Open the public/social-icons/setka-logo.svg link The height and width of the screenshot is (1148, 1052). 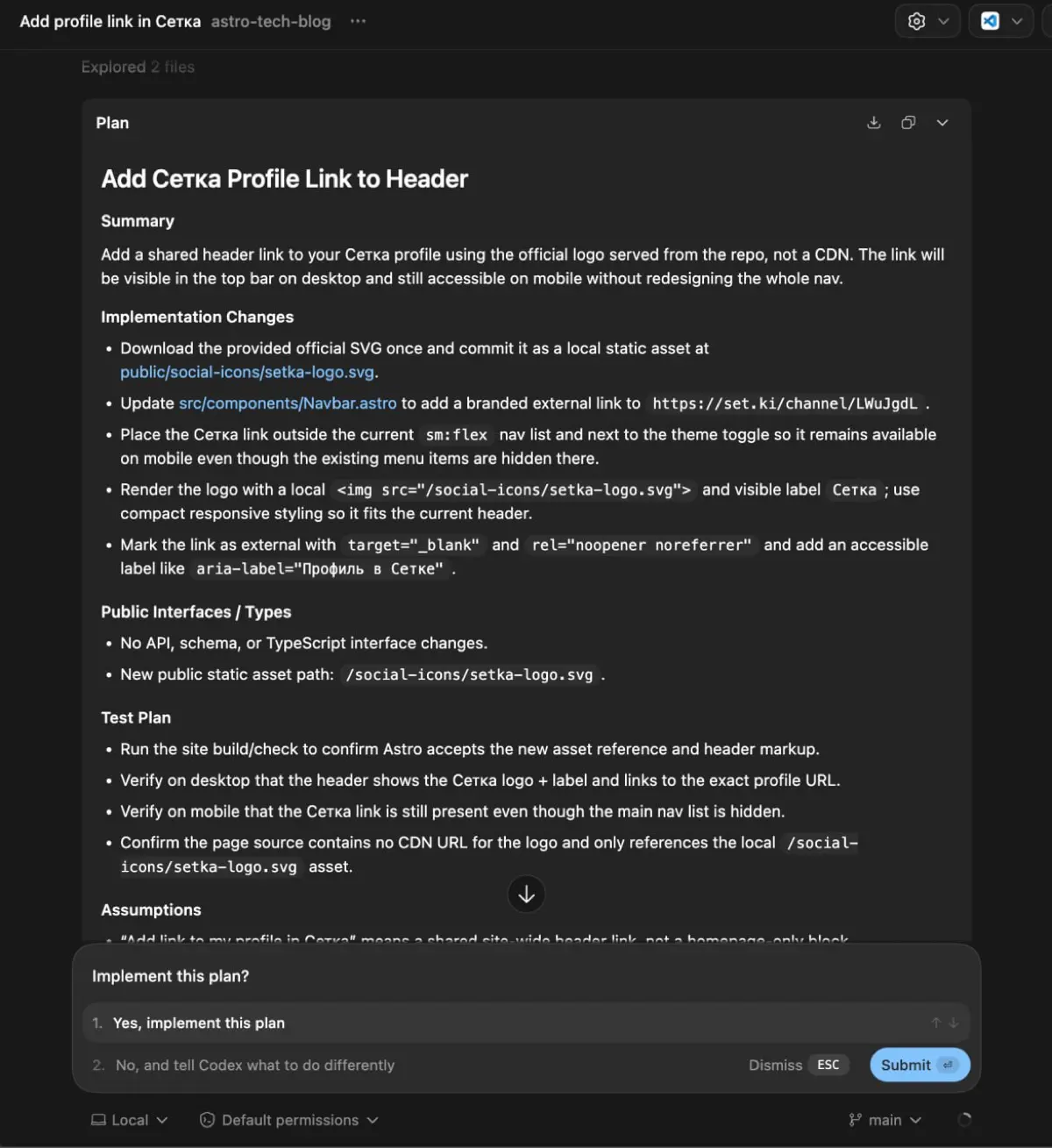point(247,372)
